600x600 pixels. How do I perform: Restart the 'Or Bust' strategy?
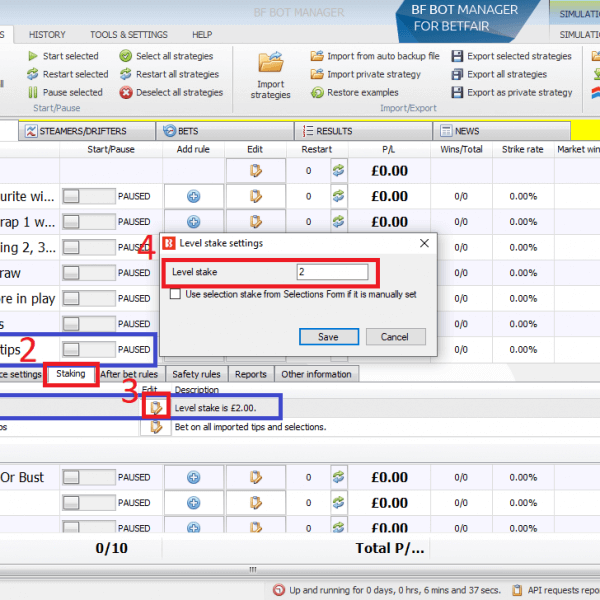pos(339,477)
